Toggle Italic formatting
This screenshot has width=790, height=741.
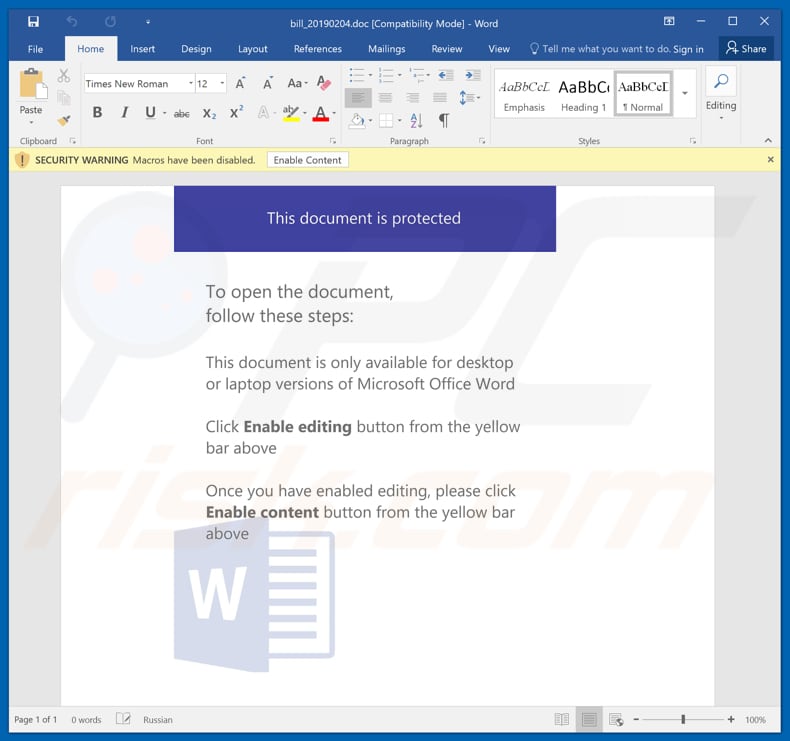pyautogui.click(x=124, y=113)
